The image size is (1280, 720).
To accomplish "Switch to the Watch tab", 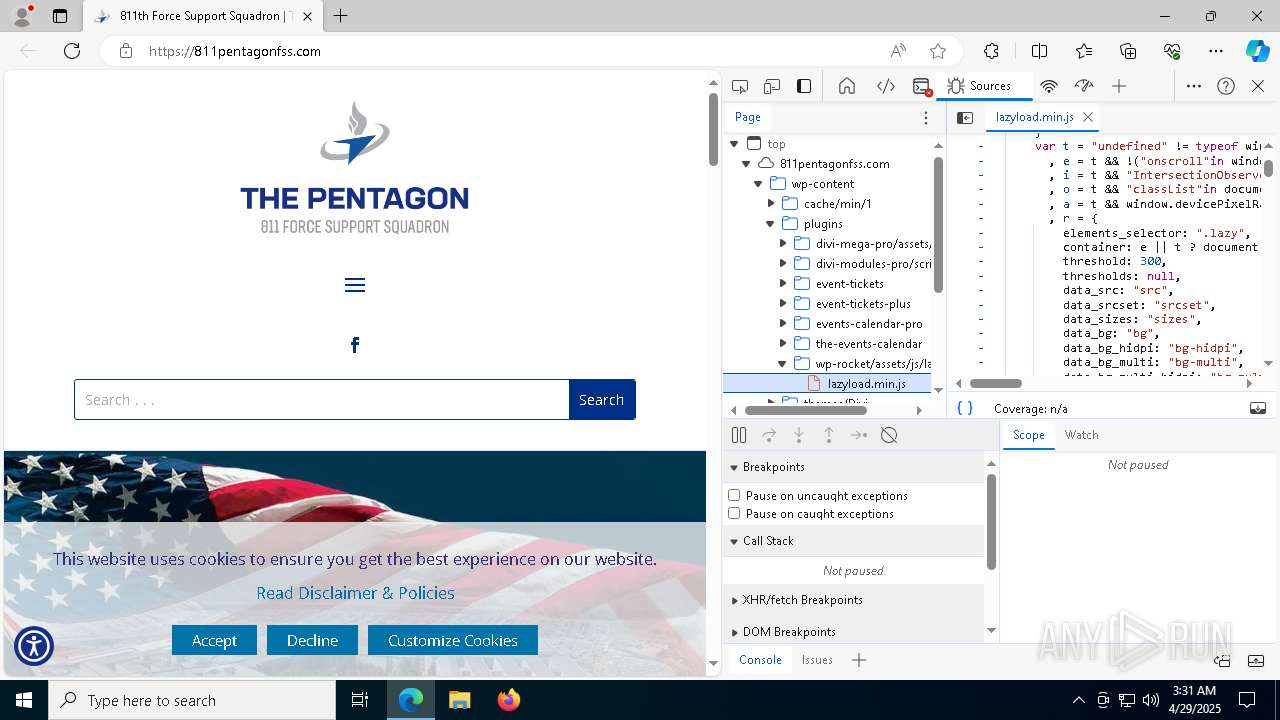I will [x=1081, y=435].
